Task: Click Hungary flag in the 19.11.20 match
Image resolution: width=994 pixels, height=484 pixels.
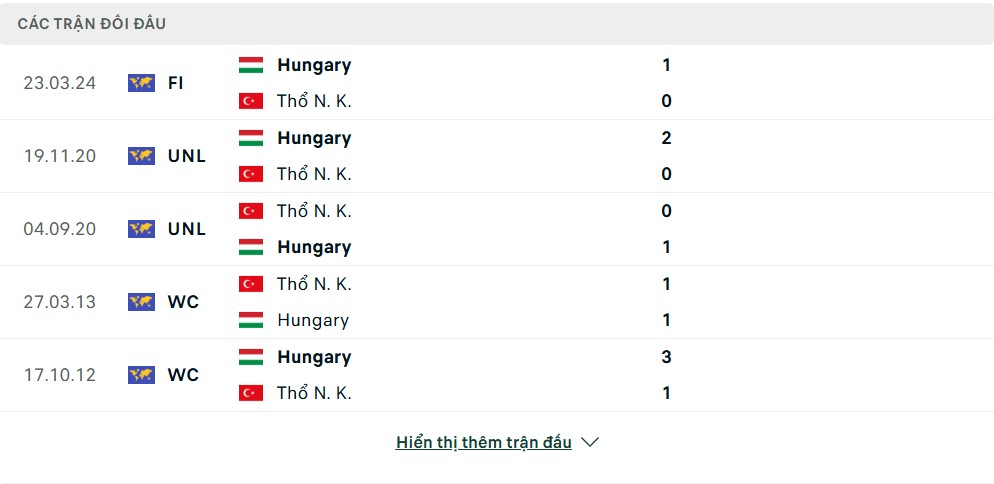Action: pyautogui.click(x=251, y=138)
